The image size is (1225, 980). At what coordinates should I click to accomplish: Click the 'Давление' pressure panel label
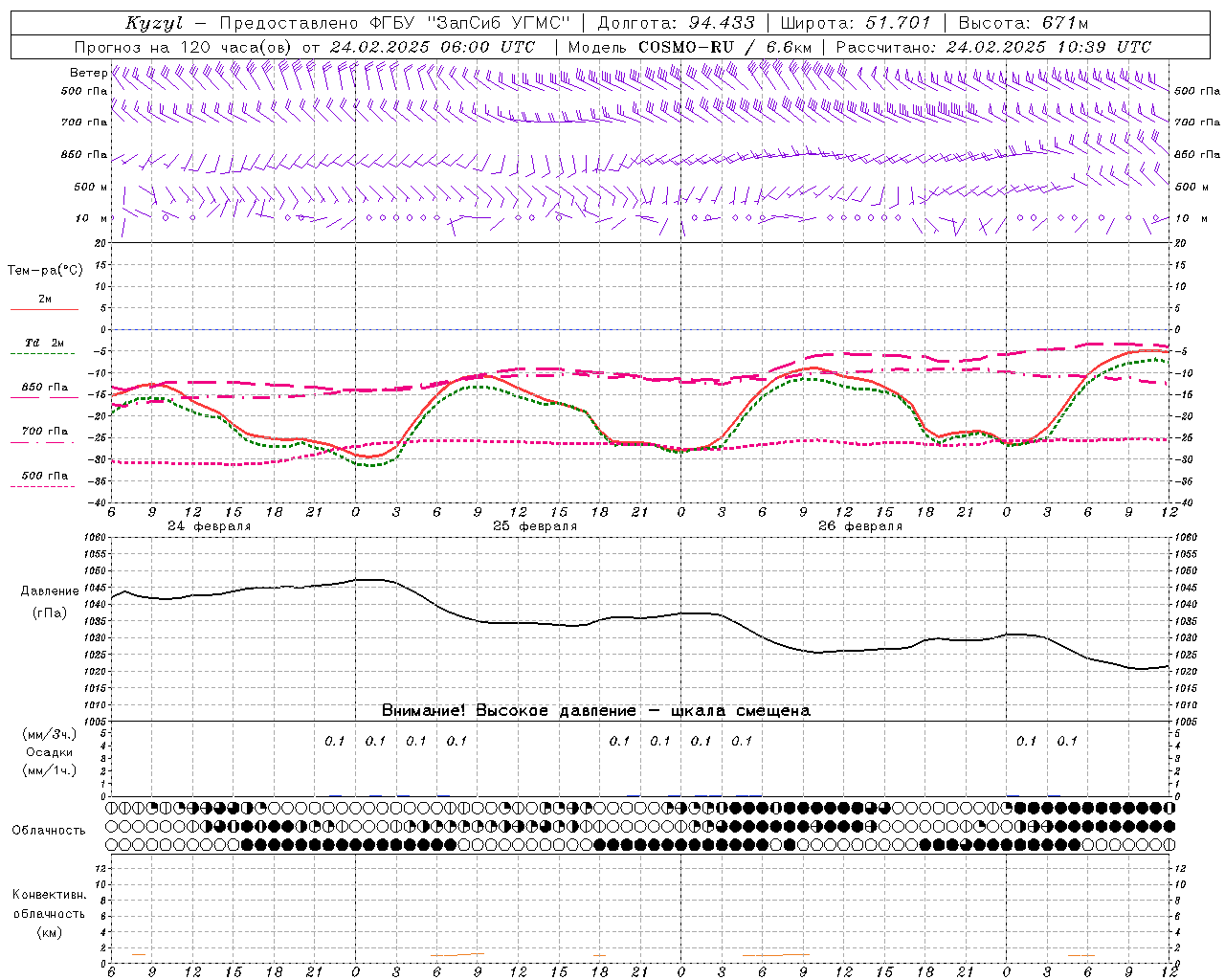coord(49,591)
